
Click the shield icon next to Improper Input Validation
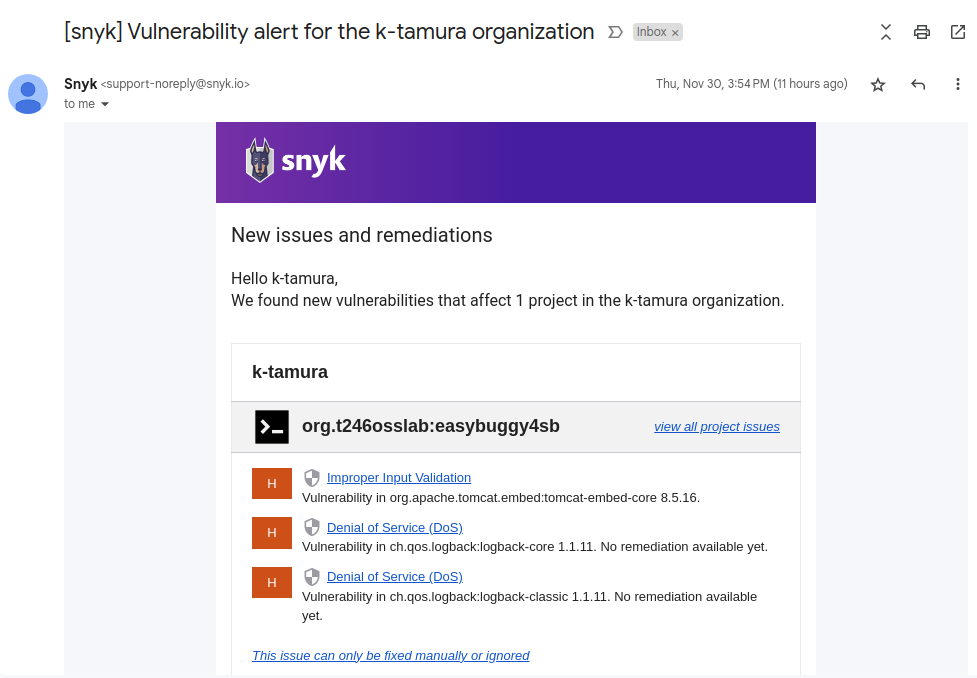click(311, 477)
